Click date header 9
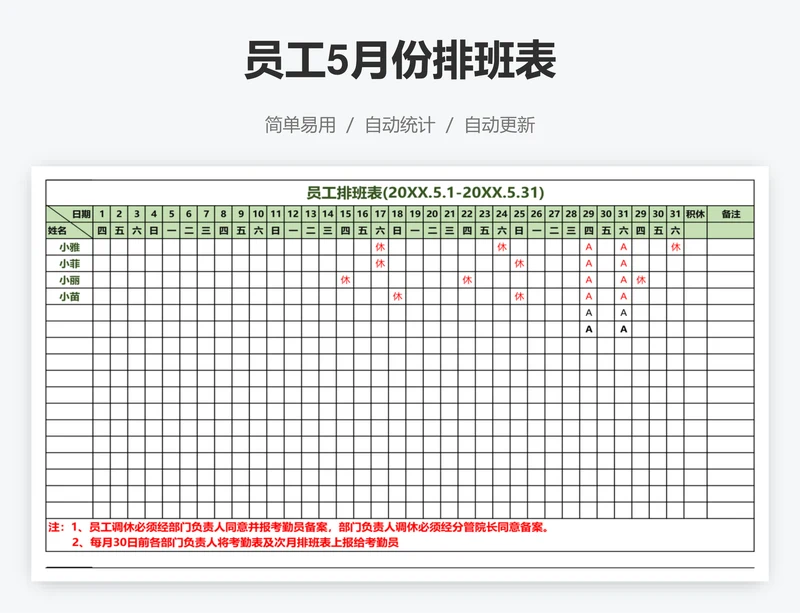Screen dimensions: 800x613 point(241,214)
